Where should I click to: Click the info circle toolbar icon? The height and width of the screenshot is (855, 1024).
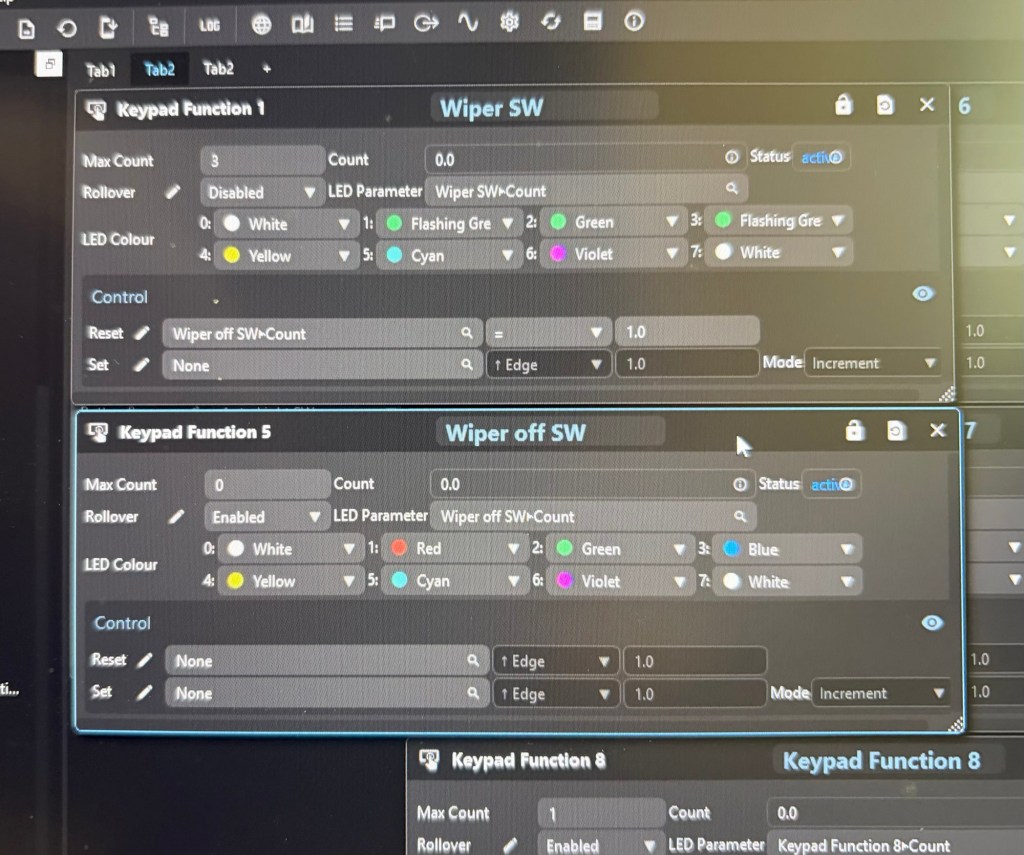634,20
